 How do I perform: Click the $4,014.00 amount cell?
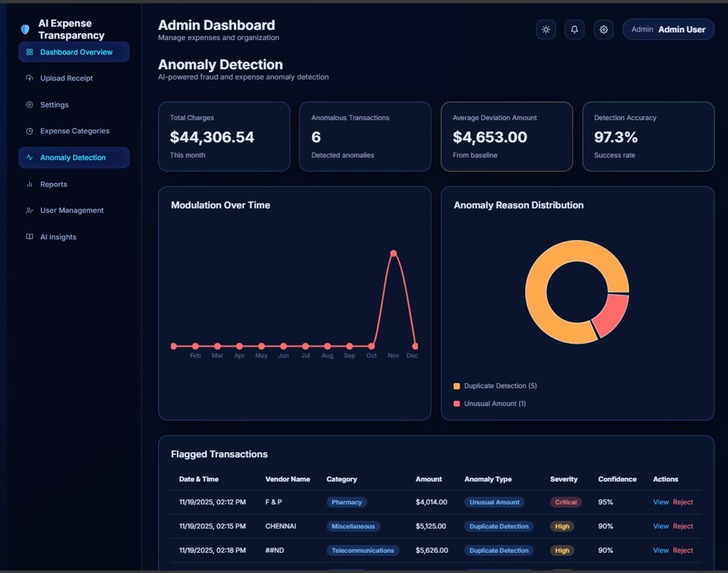tap(432, 502)
